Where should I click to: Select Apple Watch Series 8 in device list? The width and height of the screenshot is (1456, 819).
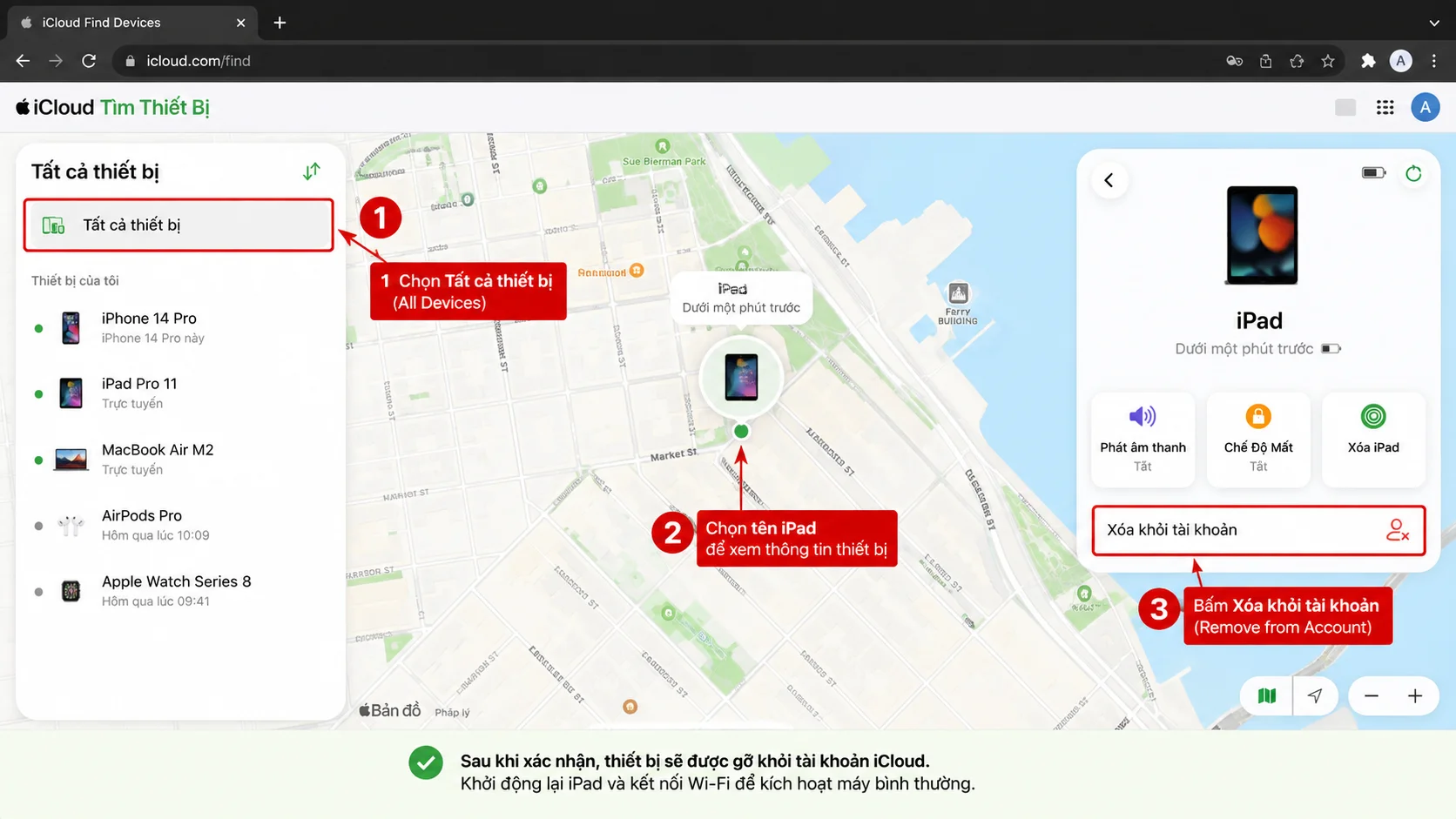pyautogui.click(x=180, y=591)
